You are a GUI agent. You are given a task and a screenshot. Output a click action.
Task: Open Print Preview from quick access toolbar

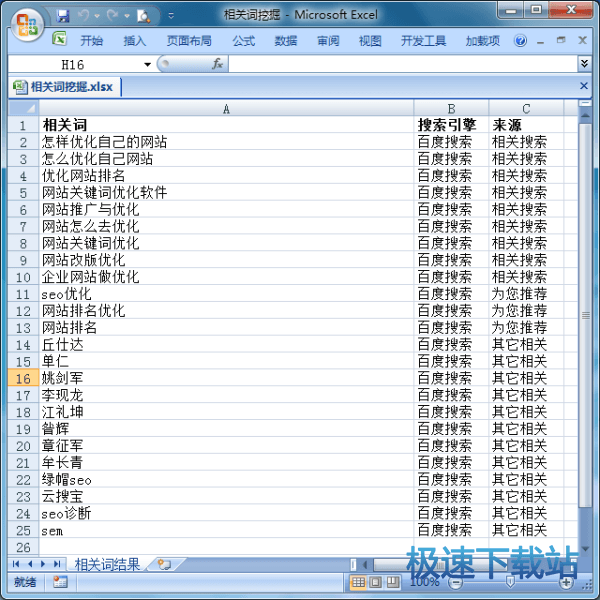coord(143,16)
